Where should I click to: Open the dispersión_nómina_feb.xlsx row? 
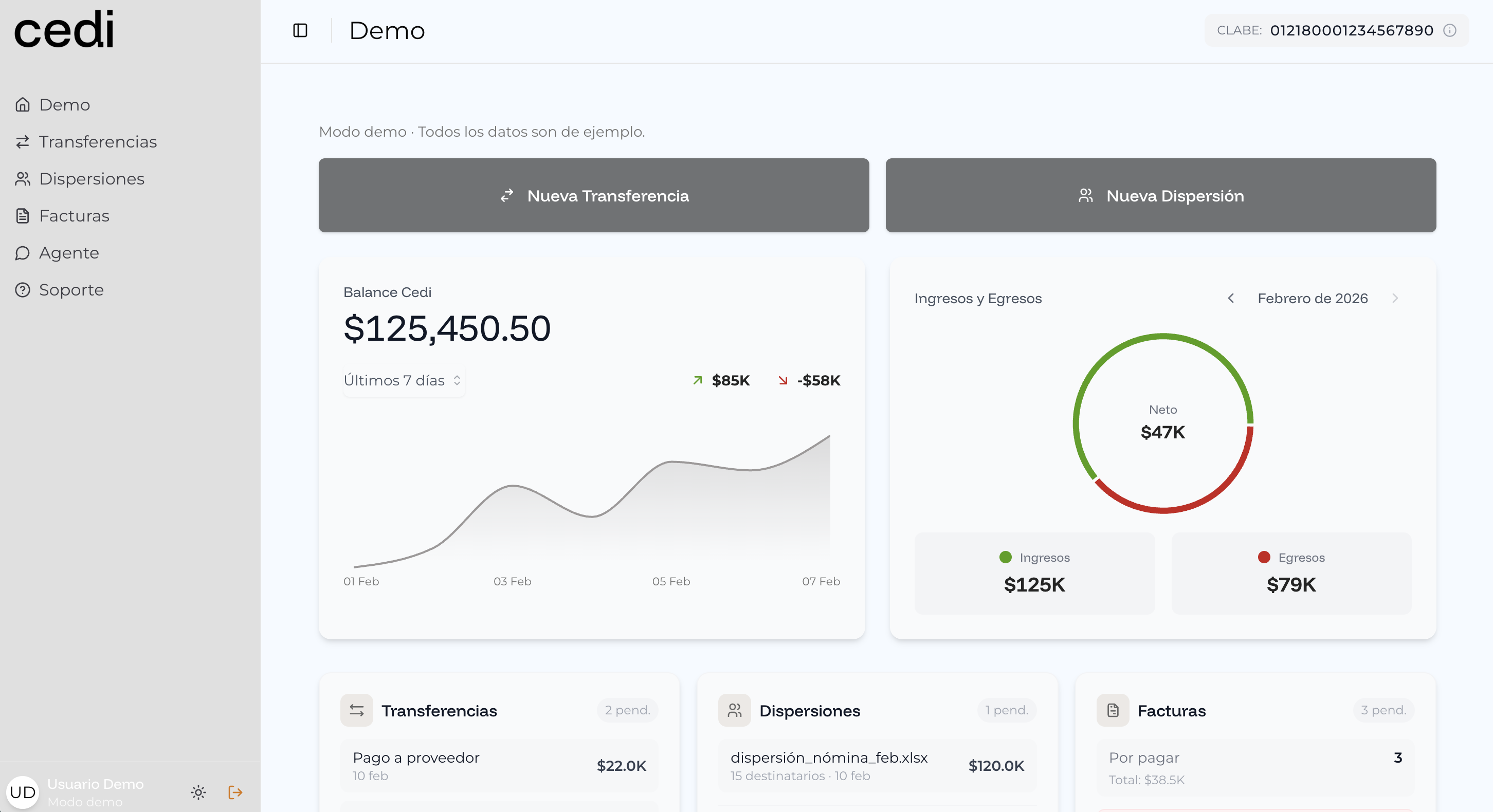tap(877, 766)
